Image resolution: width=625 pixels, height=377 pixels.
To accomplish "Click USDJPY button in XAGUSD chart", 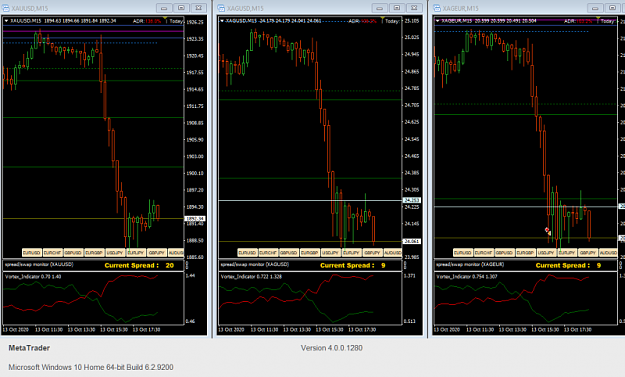I will 330,253.
